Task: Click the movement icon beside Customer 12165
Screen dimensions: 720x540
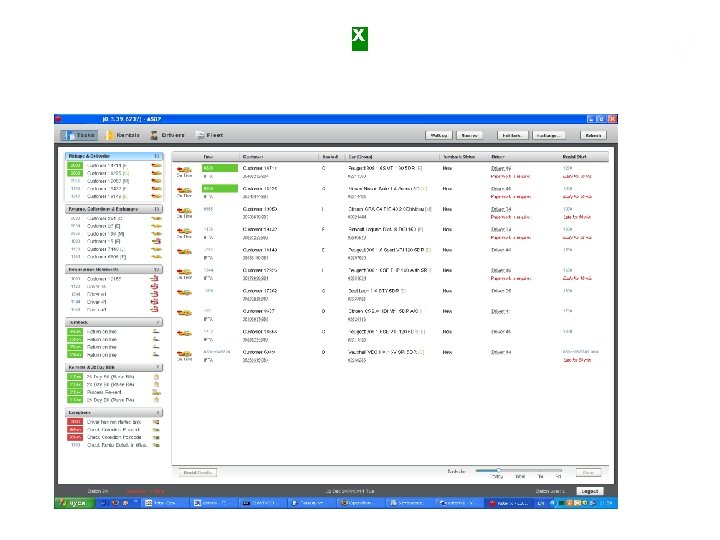Action: (155, 279)
